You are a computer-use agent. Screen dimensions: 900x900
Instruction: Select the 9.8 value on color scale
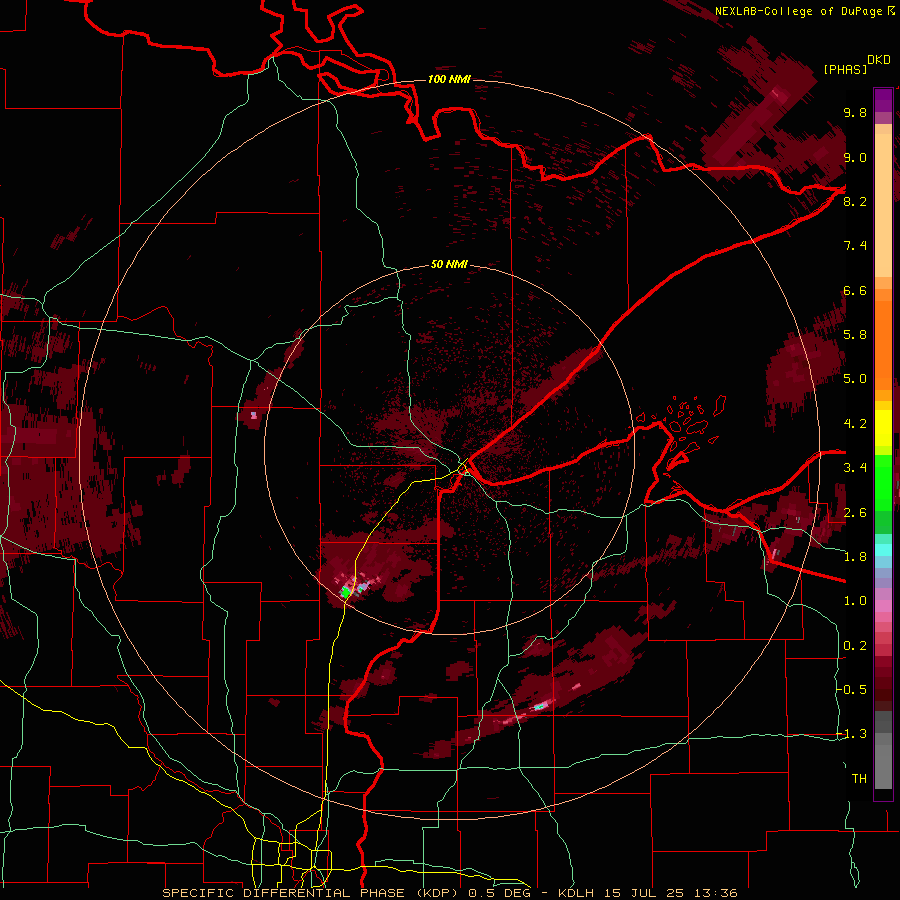click(x=855, y=112)
